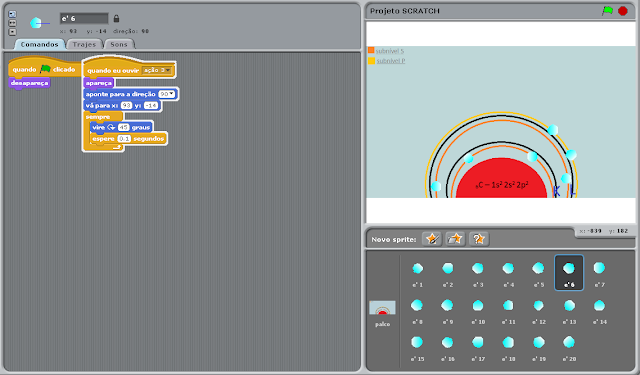Click the 0.1 seconds field in 'espere' block
The height and width of the screenshot is (375, 640).
pos(124,139)
